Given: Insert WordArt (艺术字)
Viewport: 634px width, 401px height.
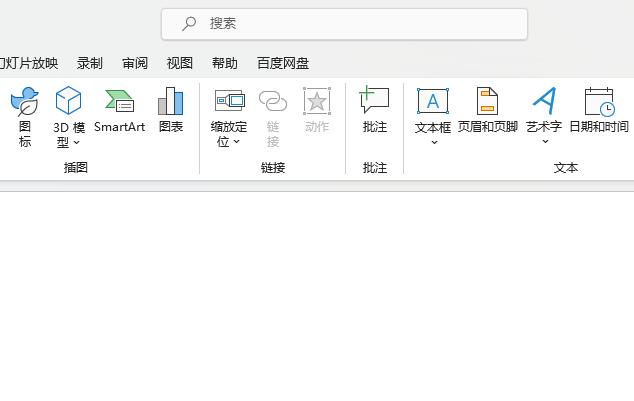Looking at the screenshot, I should [x=544, y=117].
